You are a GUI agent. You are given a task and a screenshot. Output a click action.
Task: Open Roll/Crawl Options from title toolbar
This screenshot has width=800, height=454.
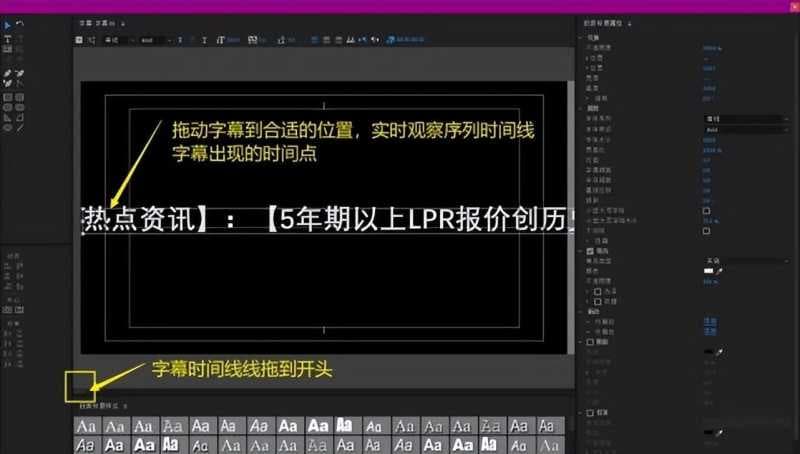pyautogui.click(x=91, y=40)
